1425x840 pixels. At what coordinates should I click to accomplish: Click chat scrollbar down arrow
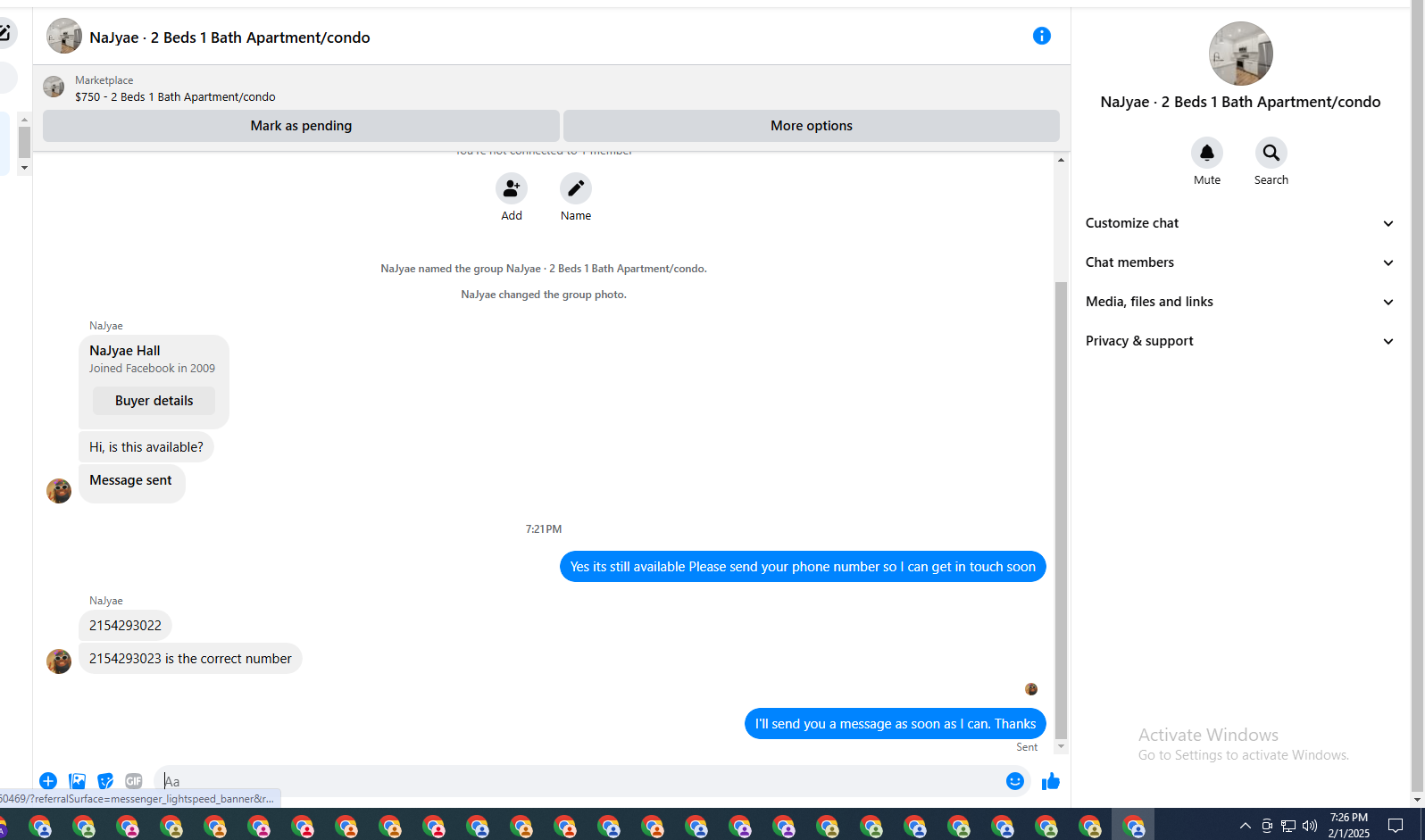tap(1061, 746)
